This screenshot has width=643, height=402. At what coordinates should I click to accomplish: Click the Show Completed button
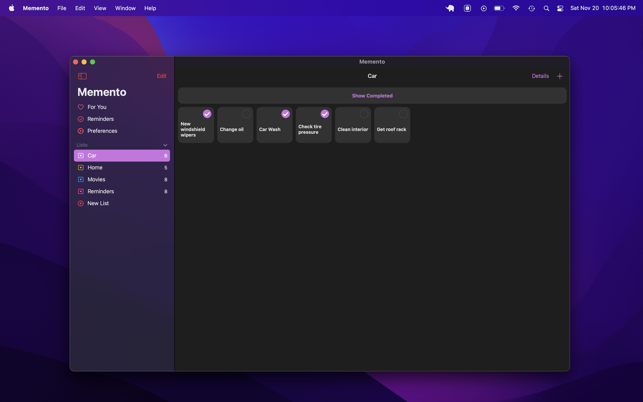(x=372, y=96)
